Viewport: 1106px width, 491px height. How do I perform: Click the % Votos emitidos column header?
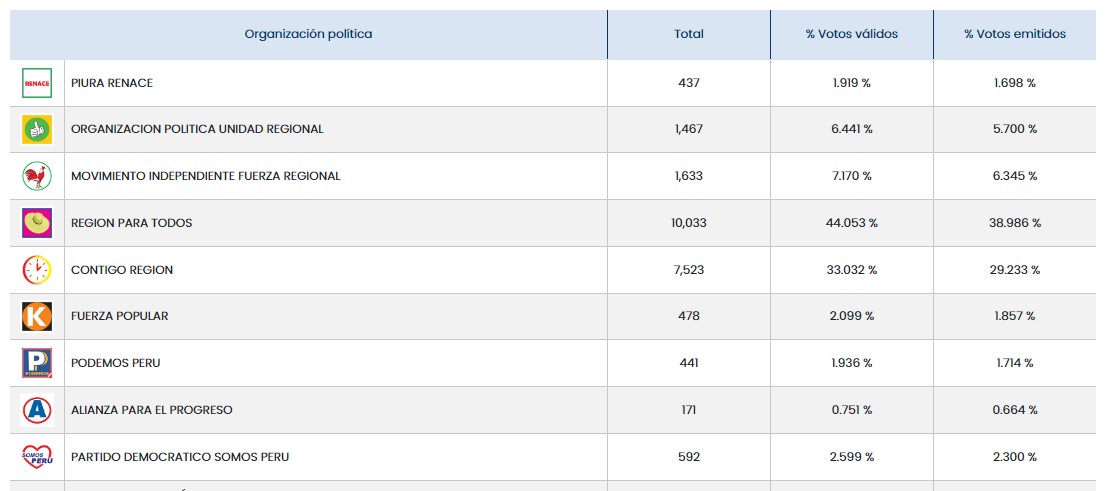click(1015, 34)
